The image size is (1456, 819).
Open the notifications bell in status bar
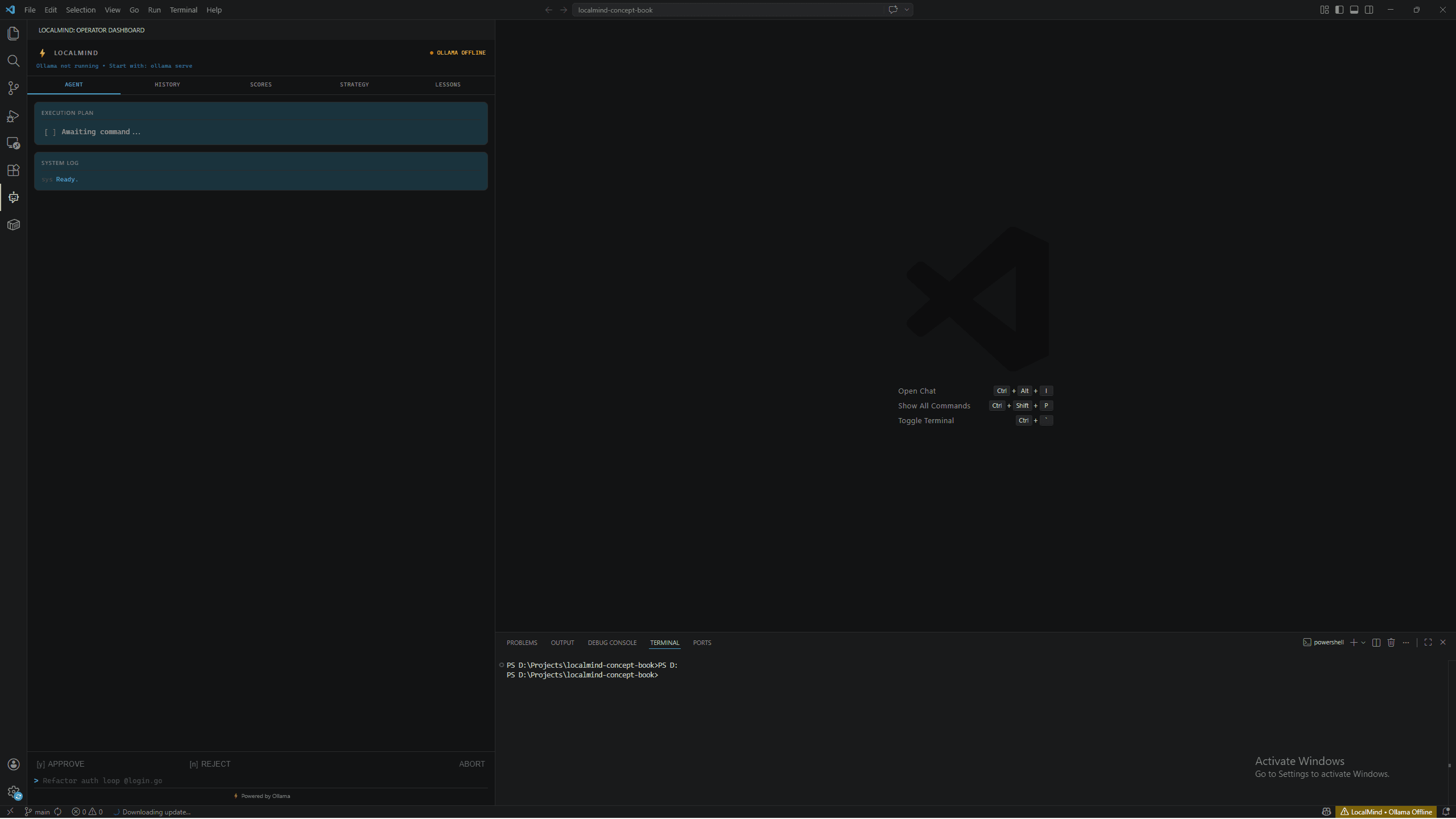(x=1446, y=812)
